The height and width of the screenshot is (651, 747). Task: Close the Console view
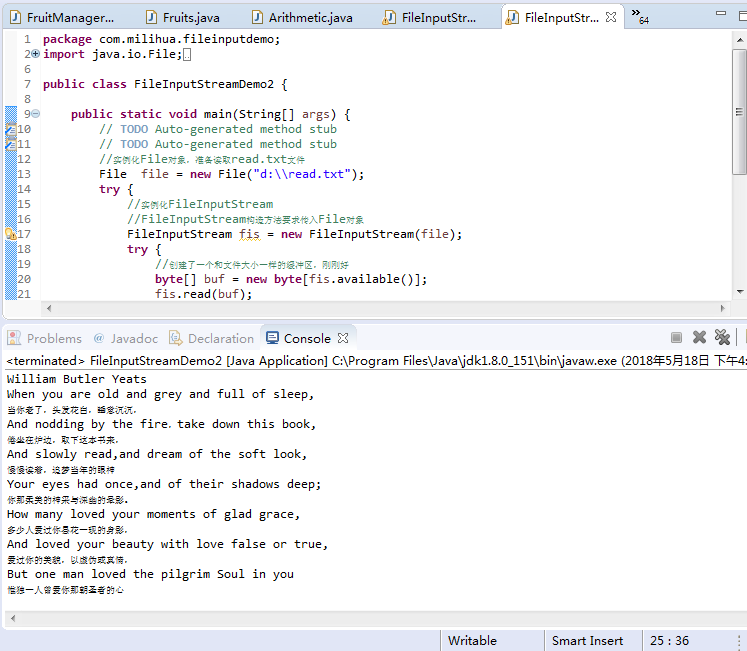343,338
